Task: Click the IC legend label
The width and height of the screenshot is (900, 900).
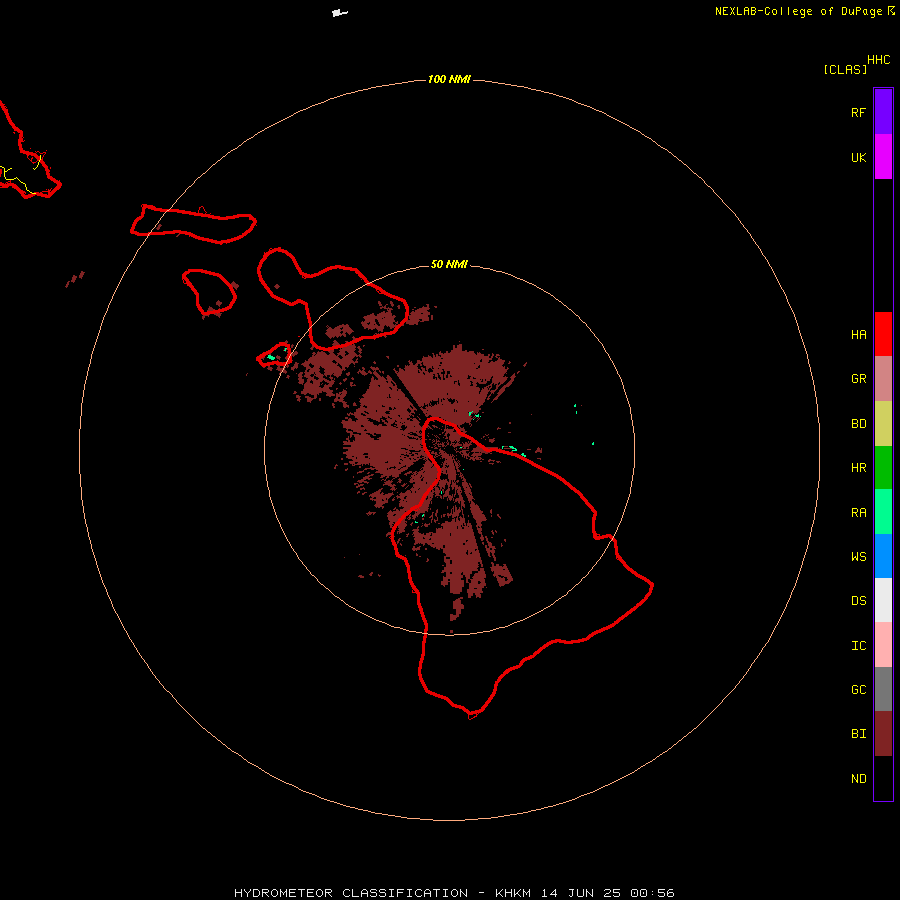Action: [858, 646]
